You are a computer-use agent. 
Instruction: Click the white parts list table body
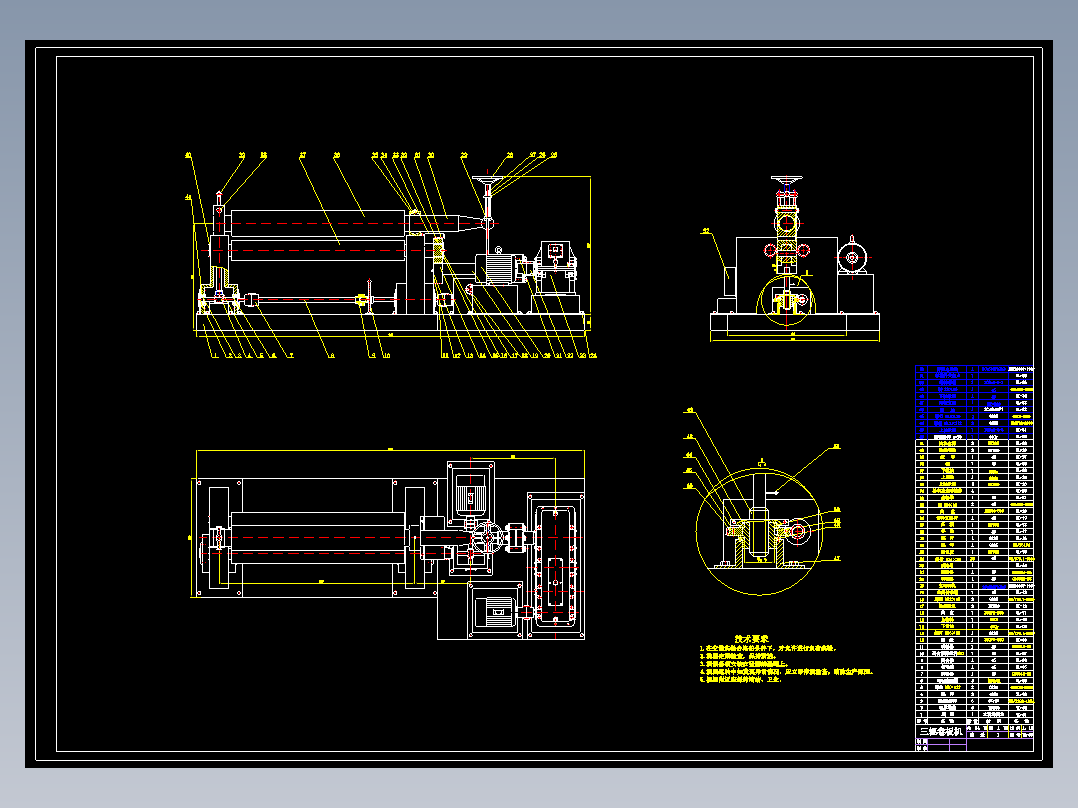point(974,580)
